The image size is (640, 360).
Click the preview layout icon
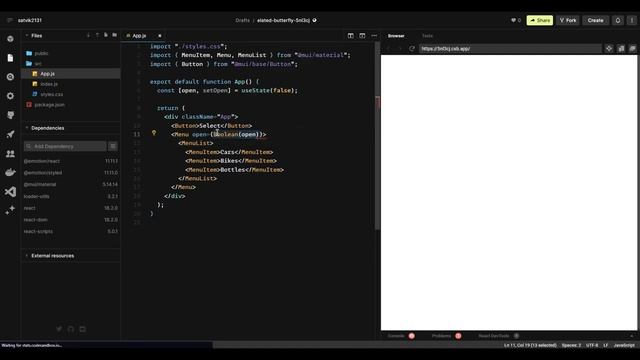(362, 36)
